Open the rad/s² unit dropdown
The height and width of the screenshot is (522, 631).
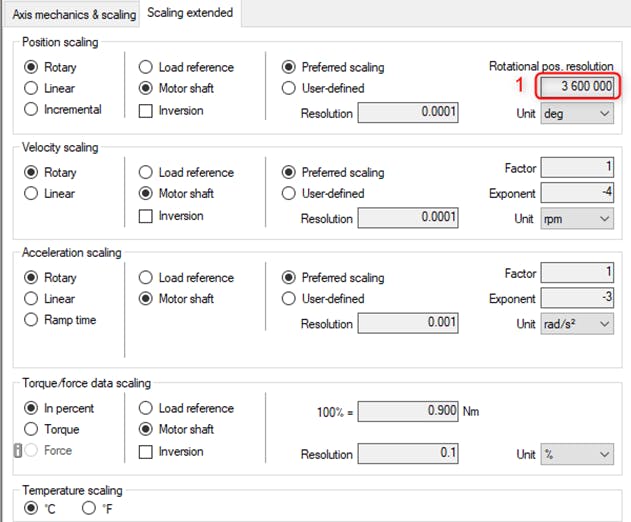pyautogui.click(x=577, y=324)
